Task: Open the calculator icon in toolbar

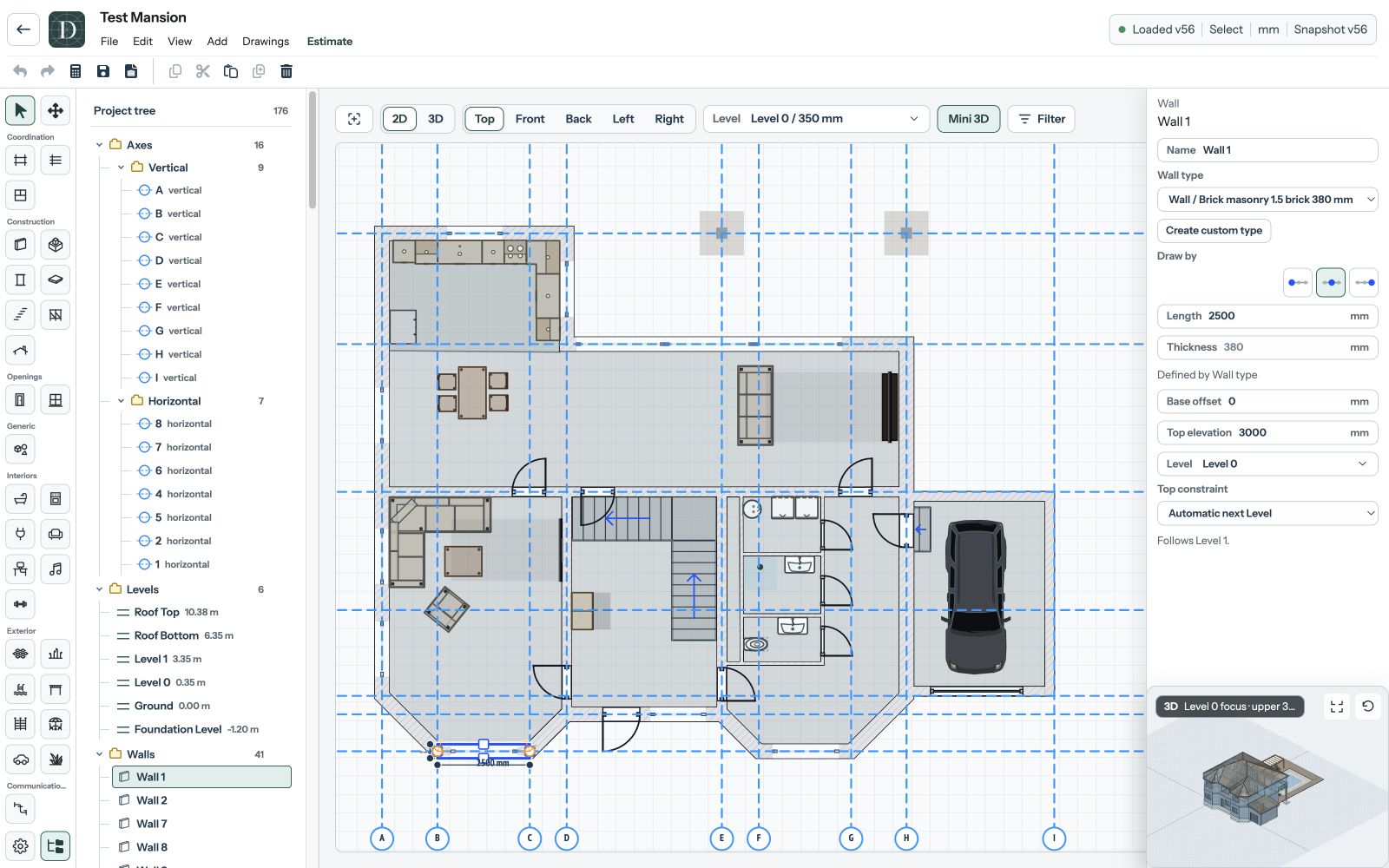Action: point(76,71)
